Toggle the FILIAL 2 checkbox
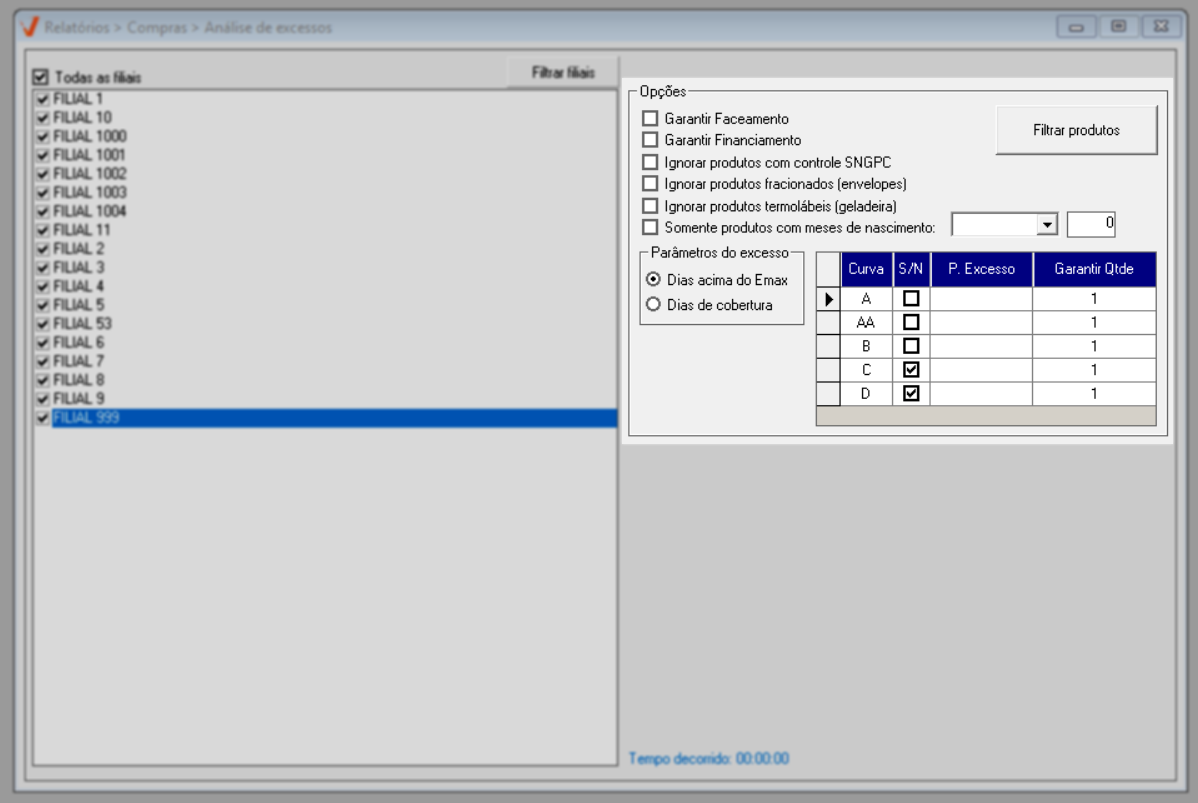Screen dimensions: 1198x803 point(43,248)
